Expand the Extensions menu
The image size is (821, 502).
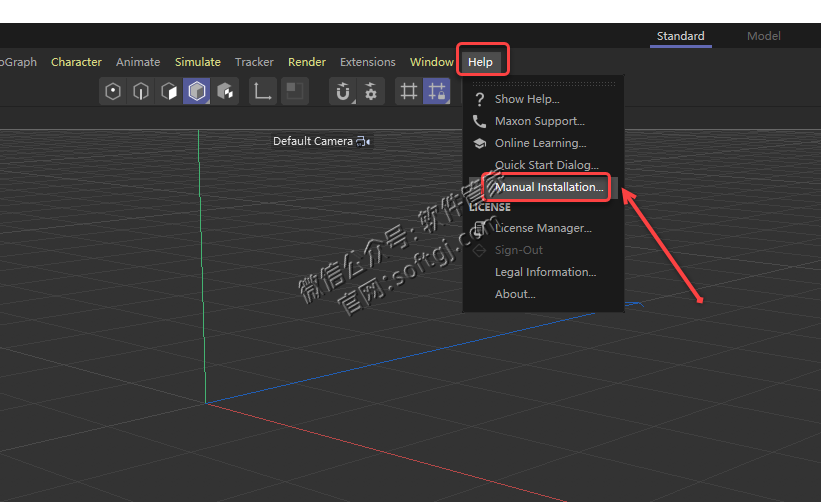click(368, 62)
